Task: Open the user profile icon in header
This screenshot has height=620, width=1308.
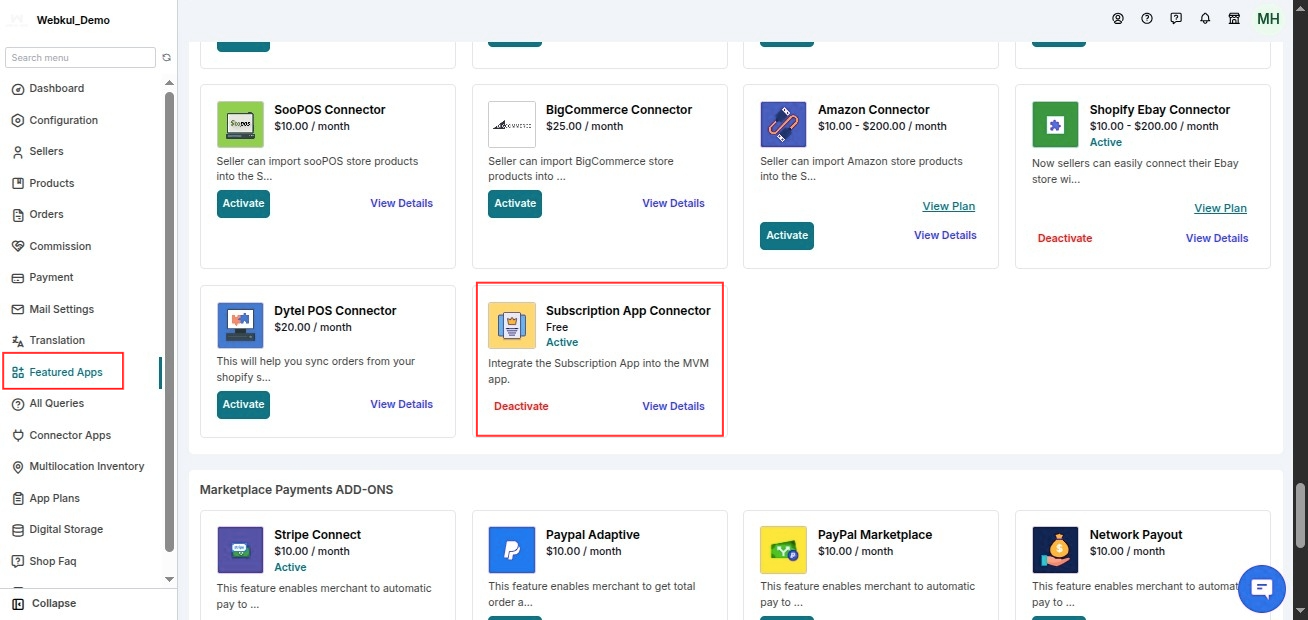Action: [1118, 19]
